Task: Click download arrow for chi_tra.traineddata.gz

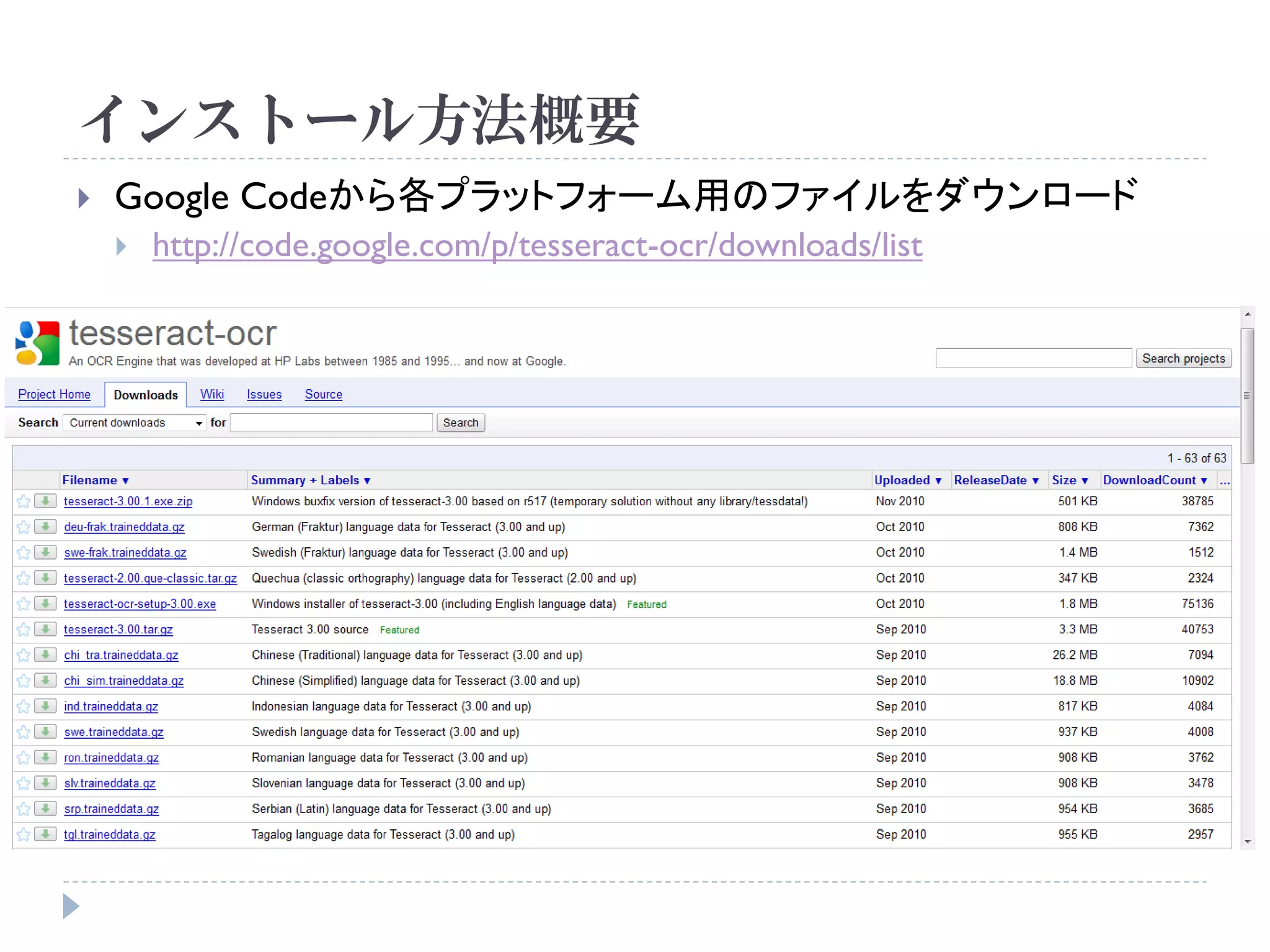Action: click(45, 654)
